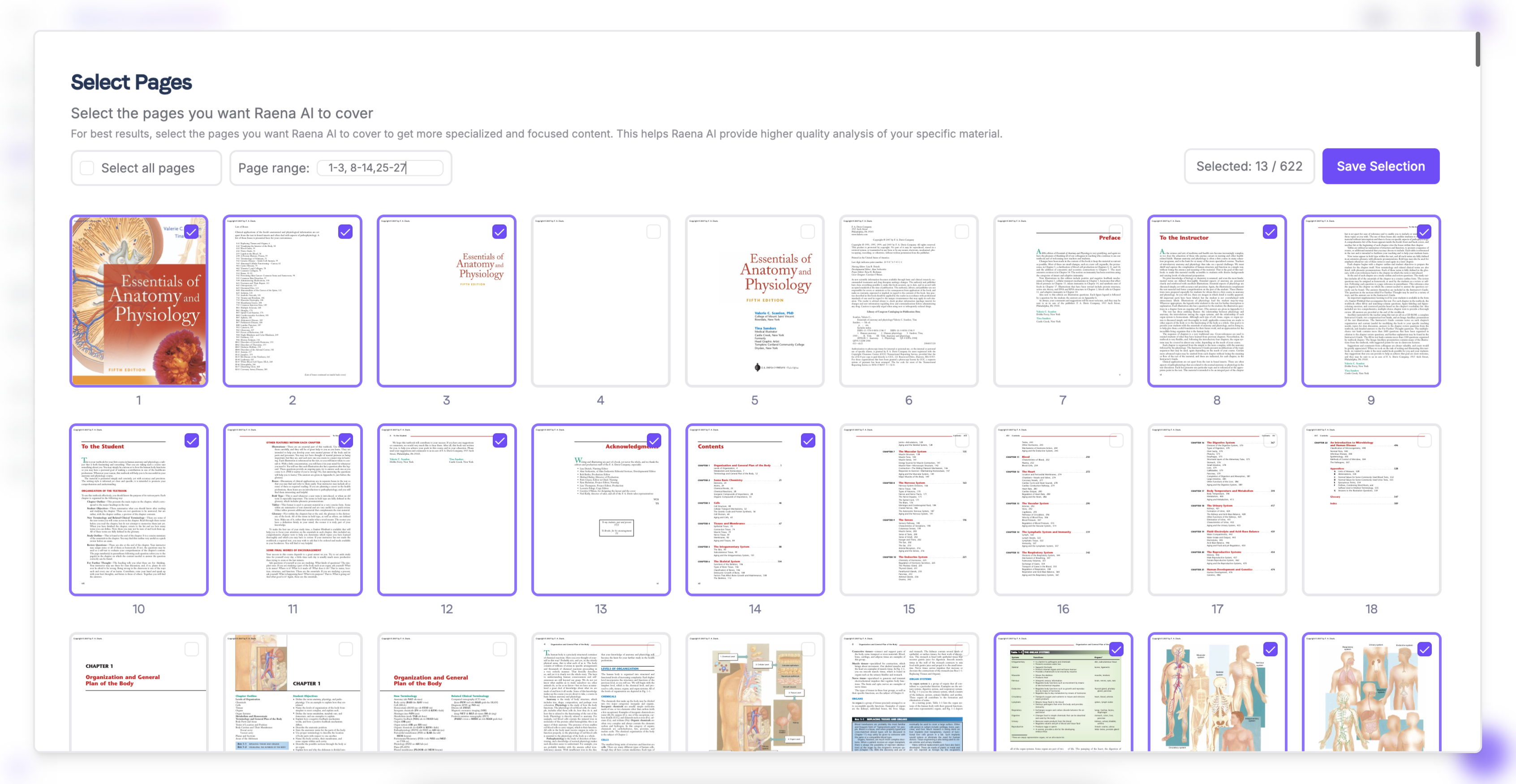
Task: Check the checkbox on contents page 15
Action: pyautogui.click(x=962, y=440)
